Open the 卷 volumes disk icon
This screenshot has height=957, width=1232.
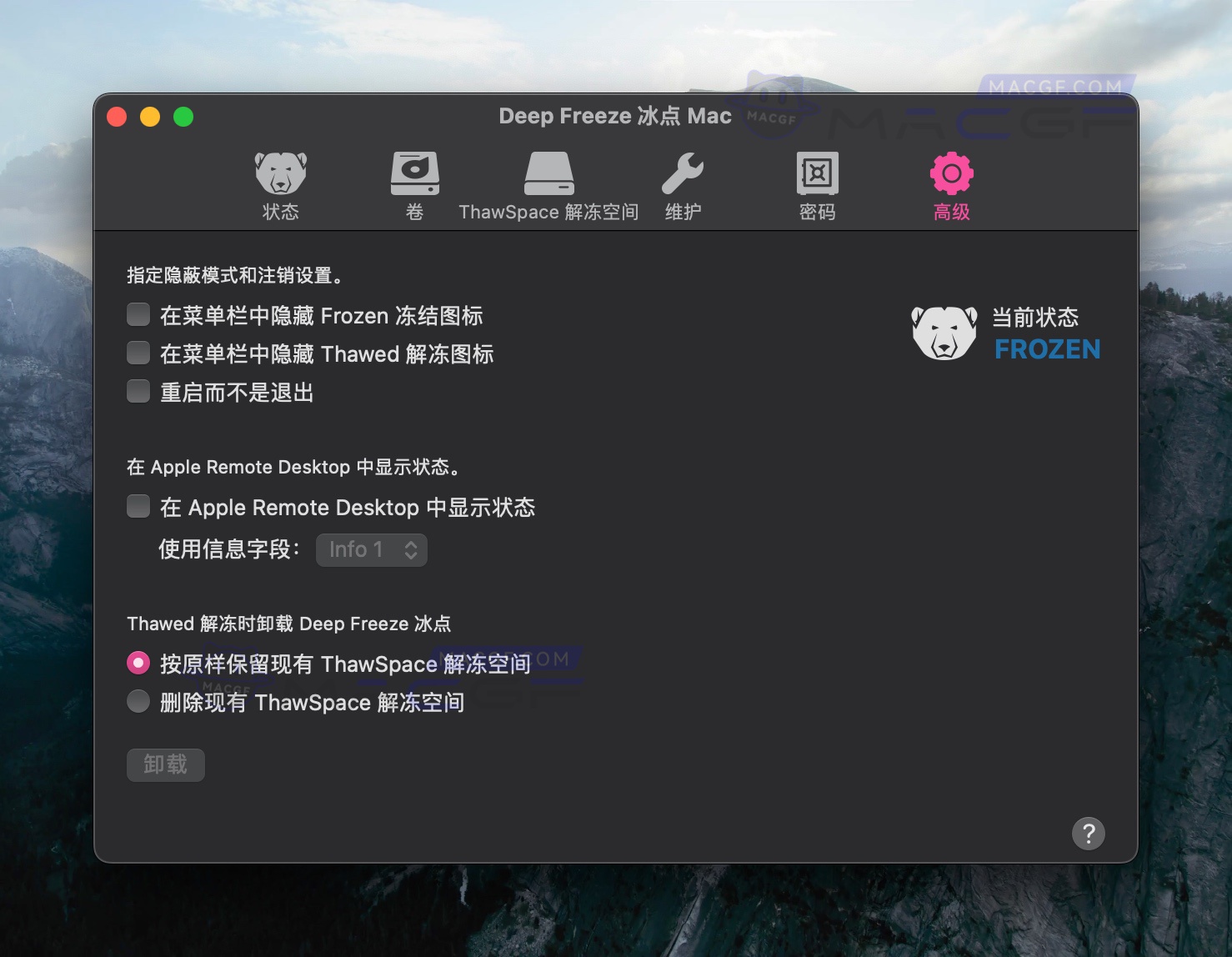coord(414,173)
